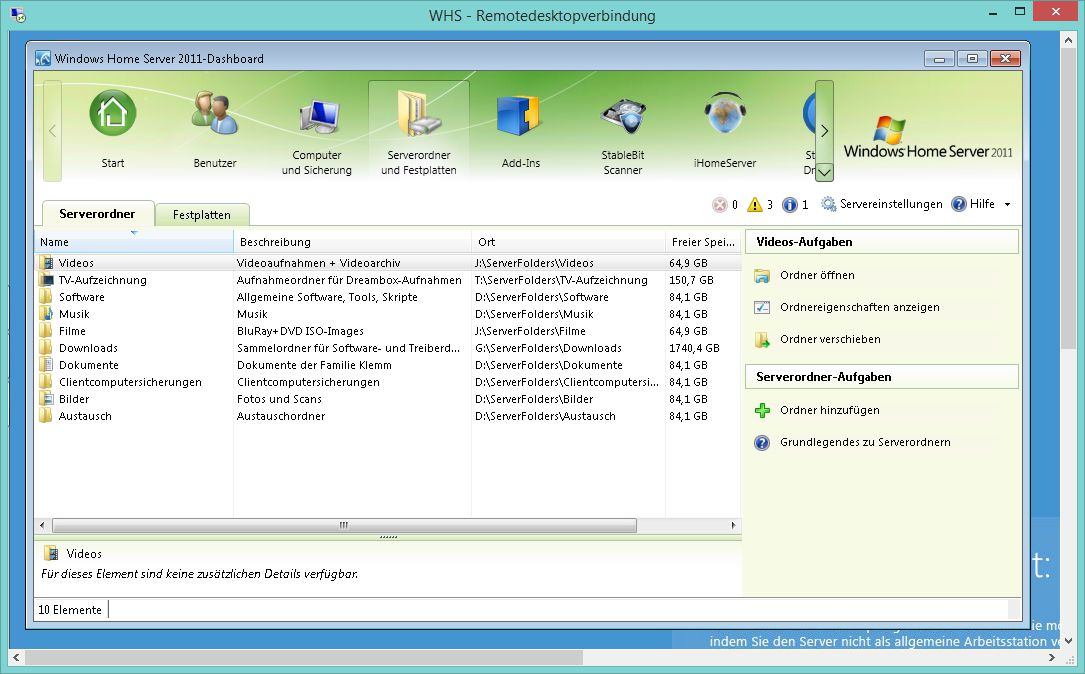
Task: Click the Ordnereigenschaften checklist icon
Action: pos(762,307)
